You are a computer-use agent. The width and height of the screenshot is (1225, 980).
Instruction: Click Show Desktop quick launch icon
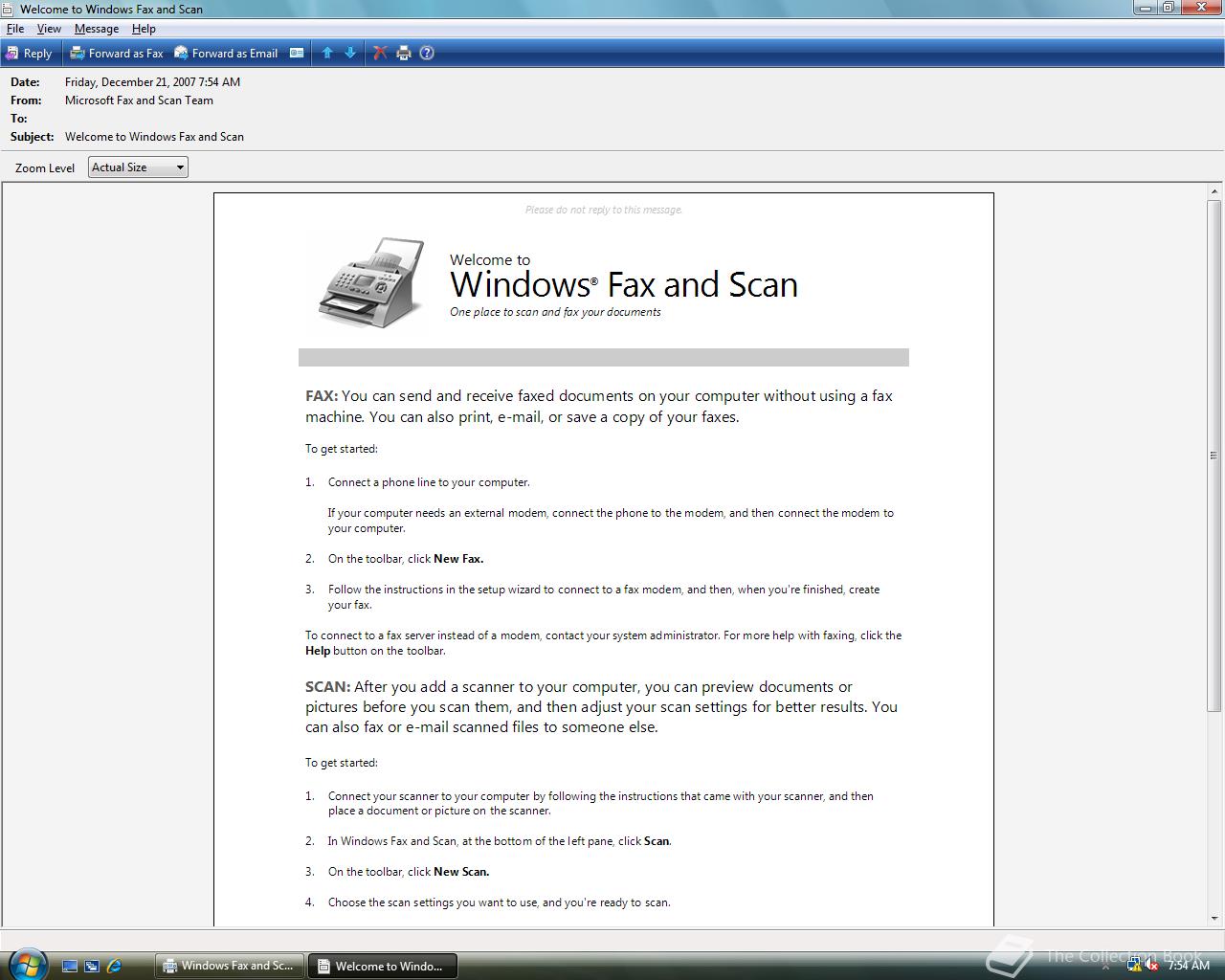point(69,967)
